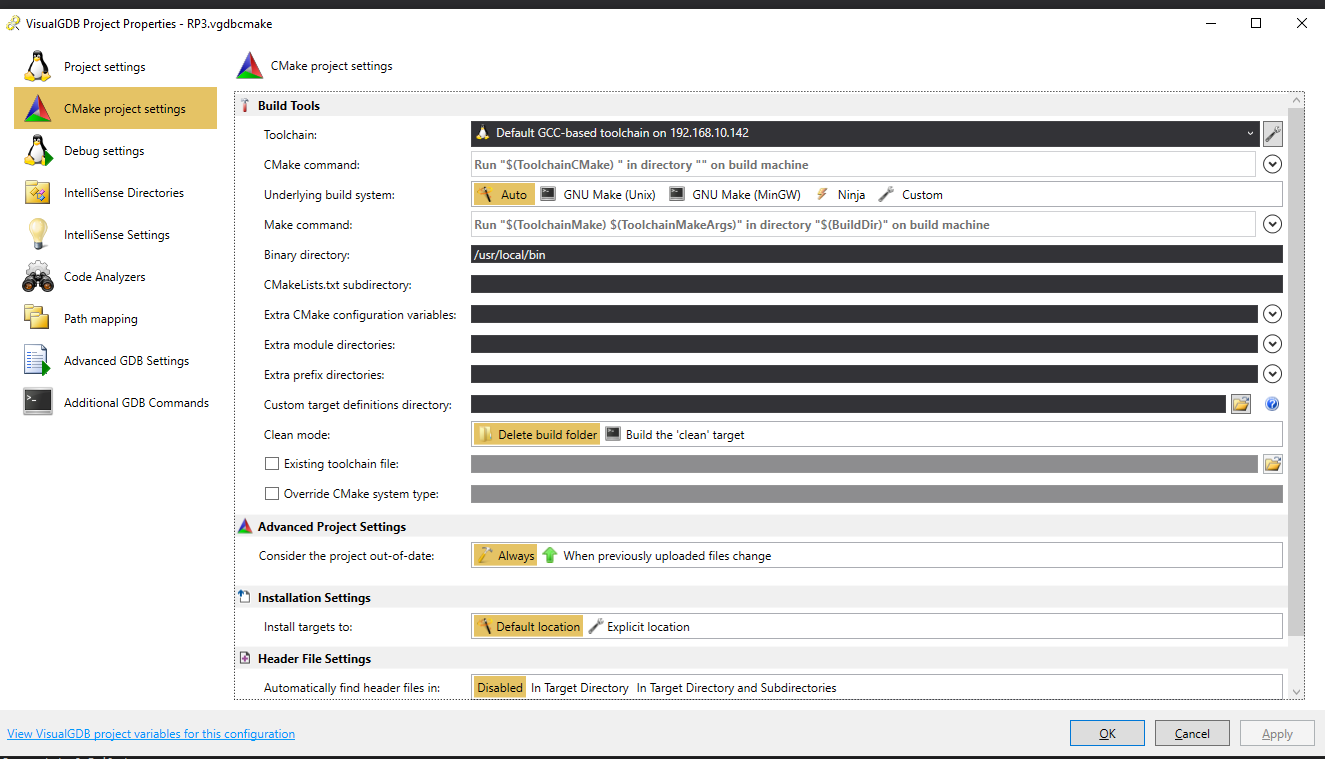Enable Existing toolchain file checkbox

coord(271,464)
